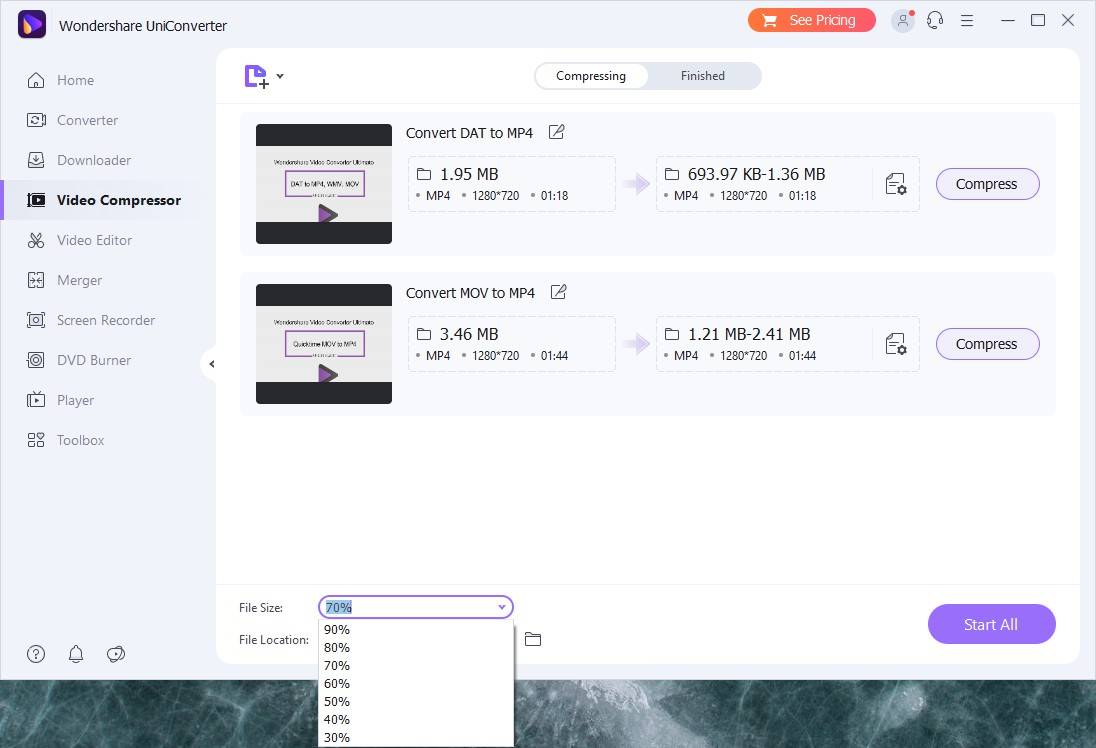Select Video Compressor in sidebar
Screen dimensions: 1096x748
pyautogui.click(x=103, y=200)
